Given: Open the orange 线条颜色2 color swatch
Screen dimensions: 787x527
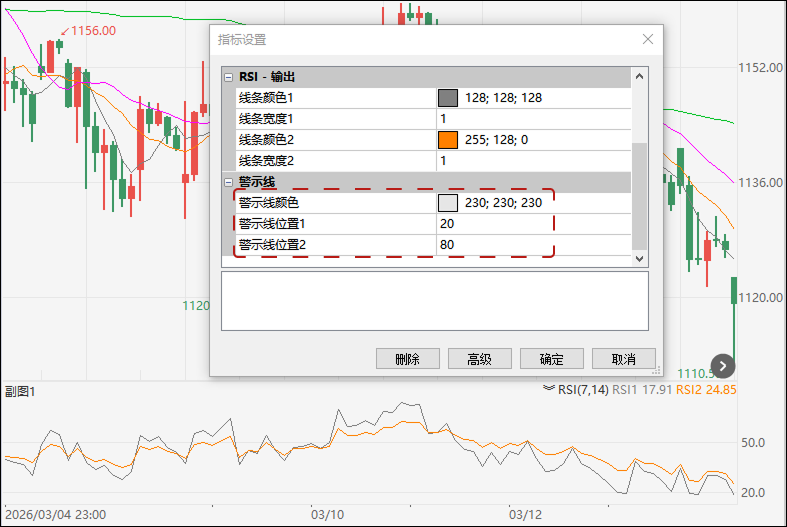Looking at the screenshot, I should tap(448, 140).
